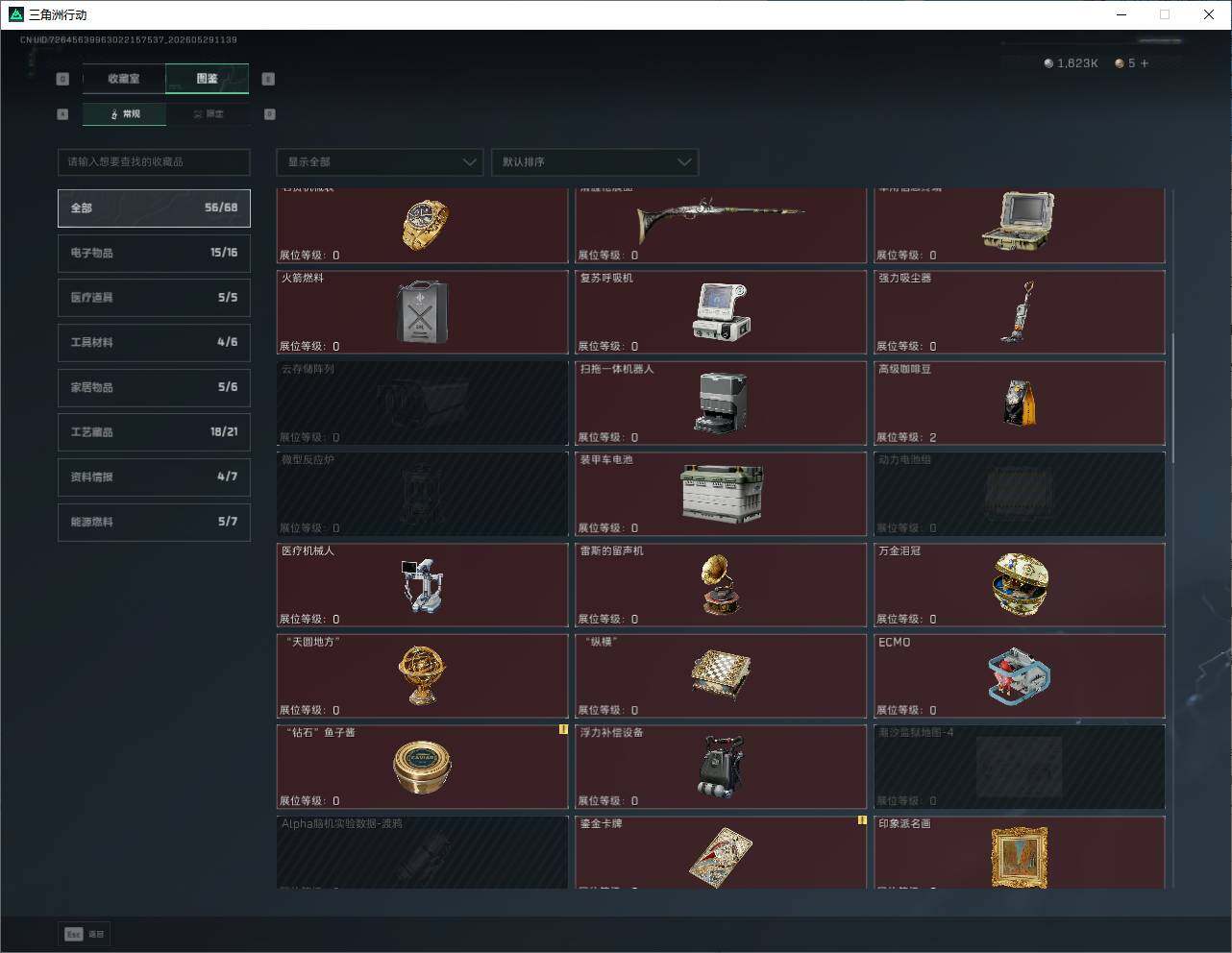Screen dimensions: 1232x953
Task: Select the "钻石"鱼子酱 caviar tin icon
Action: (423, 767)
